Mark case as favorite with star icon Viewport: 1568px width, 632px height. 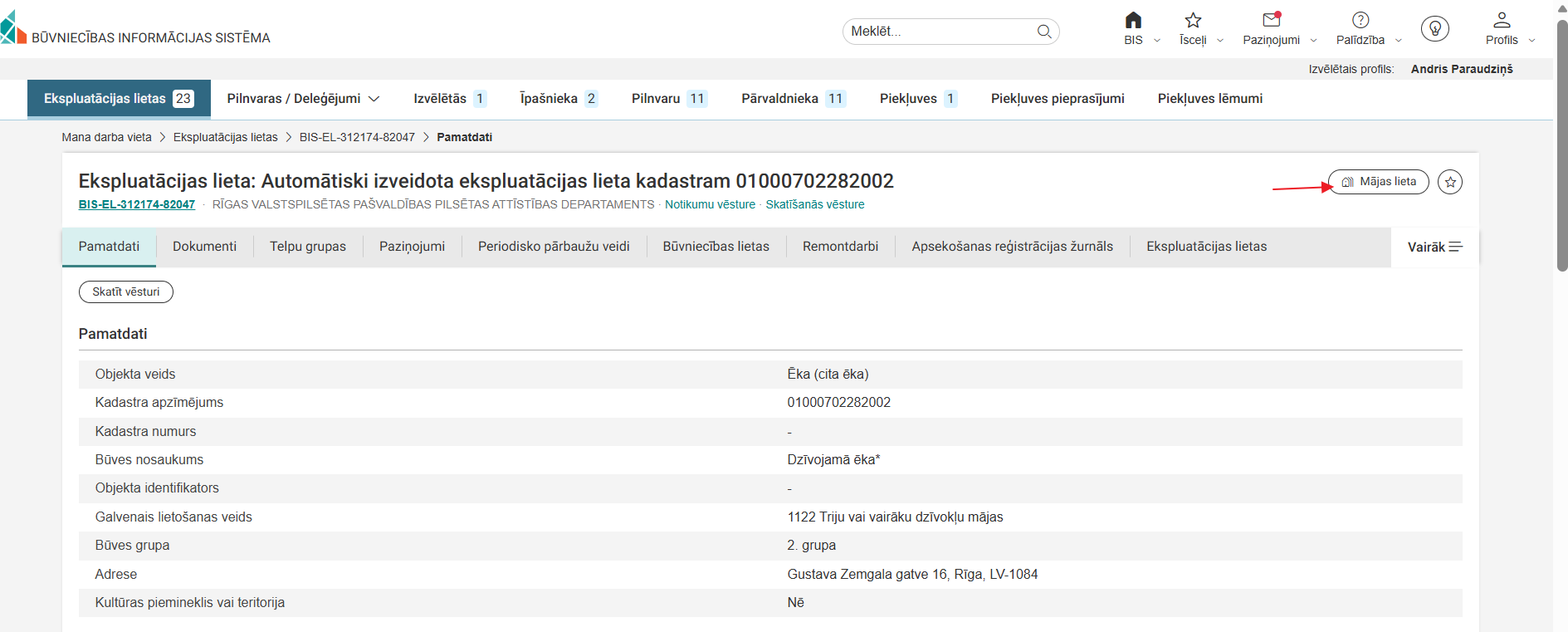pyautogui.click(x=1450, y=182)
